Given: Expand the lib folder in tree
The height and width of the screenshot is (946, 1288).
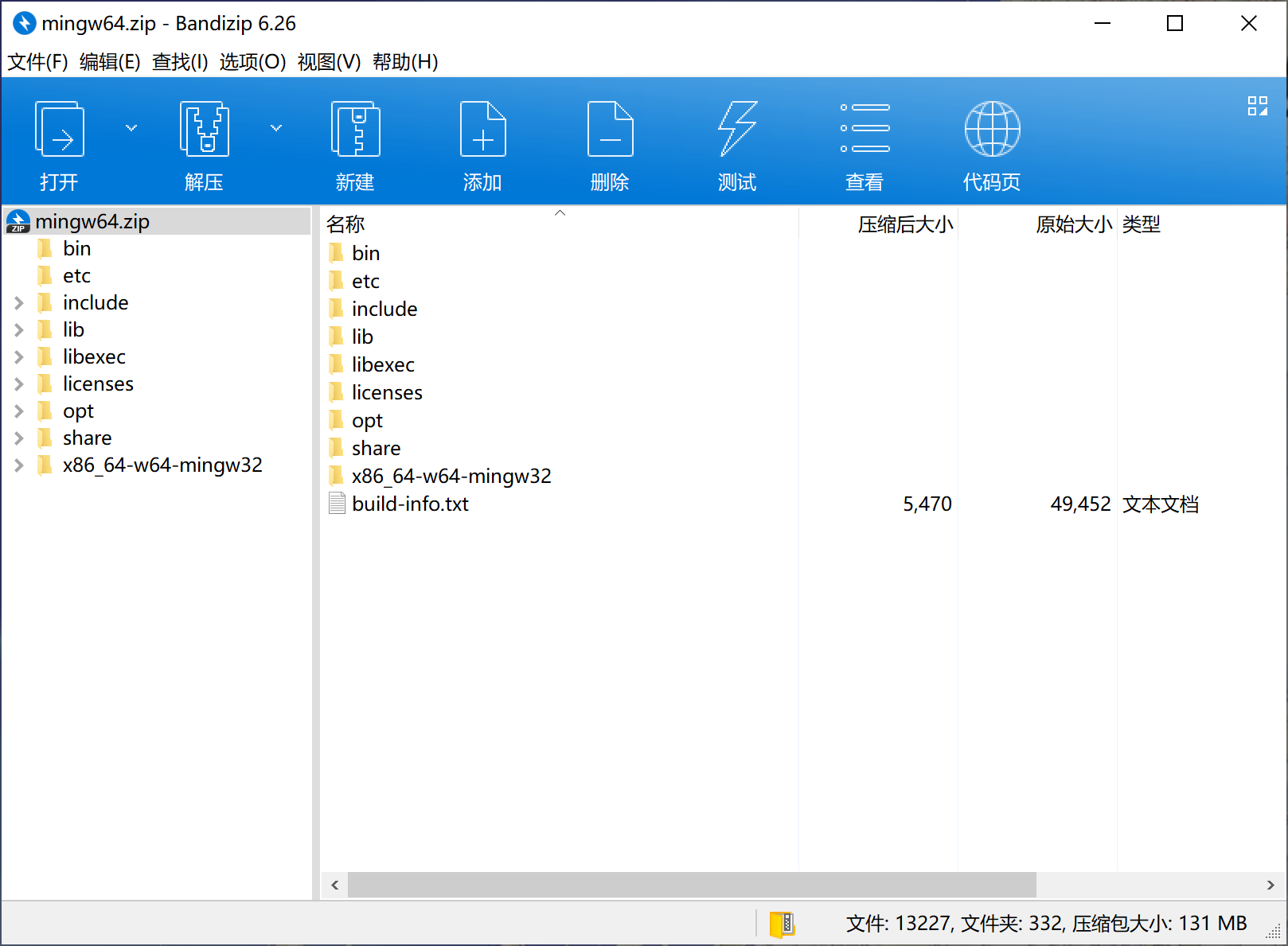Looking at the screenshot, I should (19, 330).
